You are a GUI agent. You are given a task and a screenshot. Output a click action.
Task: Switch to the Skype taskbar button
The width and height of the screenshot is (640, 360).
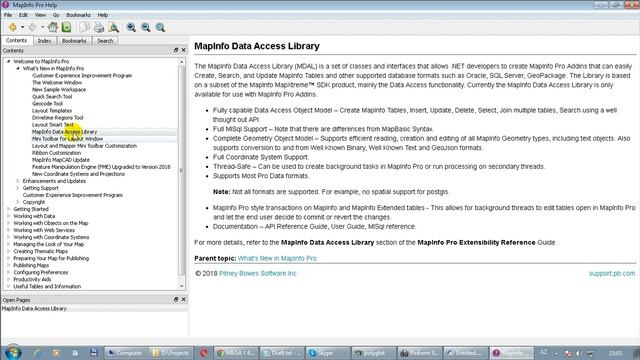(328, 353)
